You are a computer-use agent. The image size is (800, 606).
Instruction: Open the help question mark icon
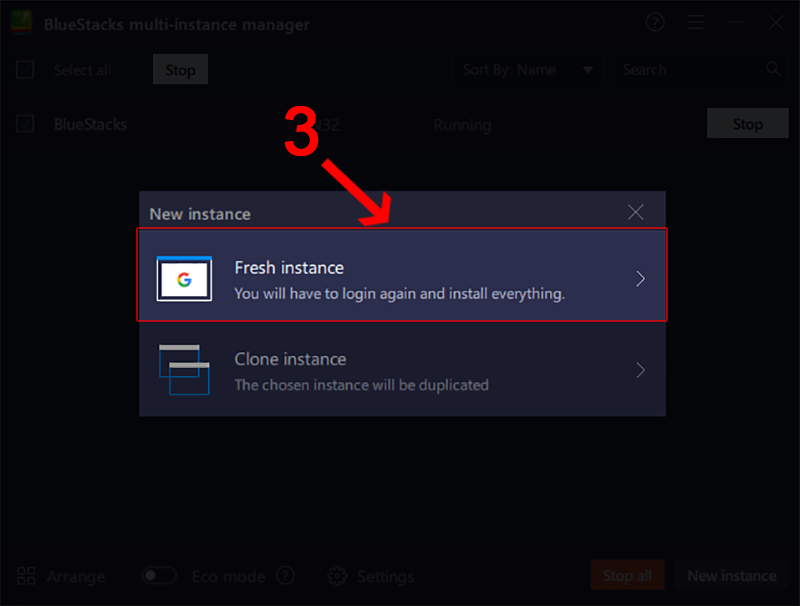(655, 23)
